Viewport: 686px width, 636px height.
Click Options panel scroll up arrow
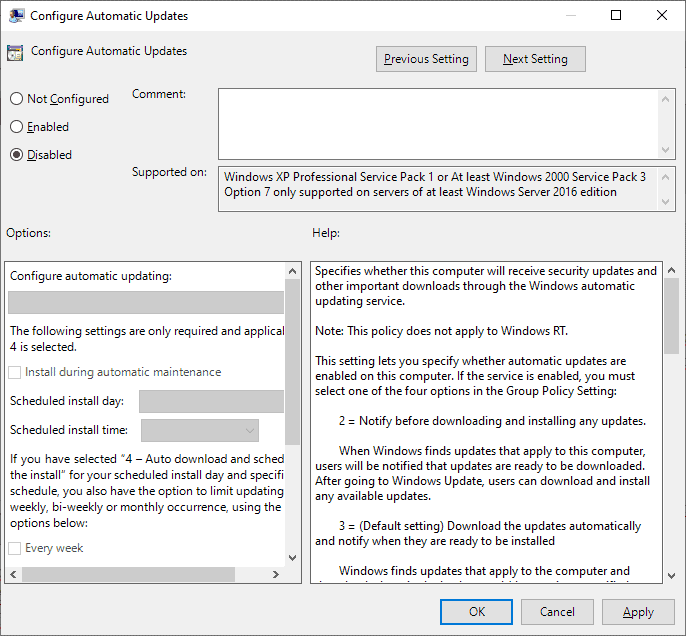pos(293,271)
